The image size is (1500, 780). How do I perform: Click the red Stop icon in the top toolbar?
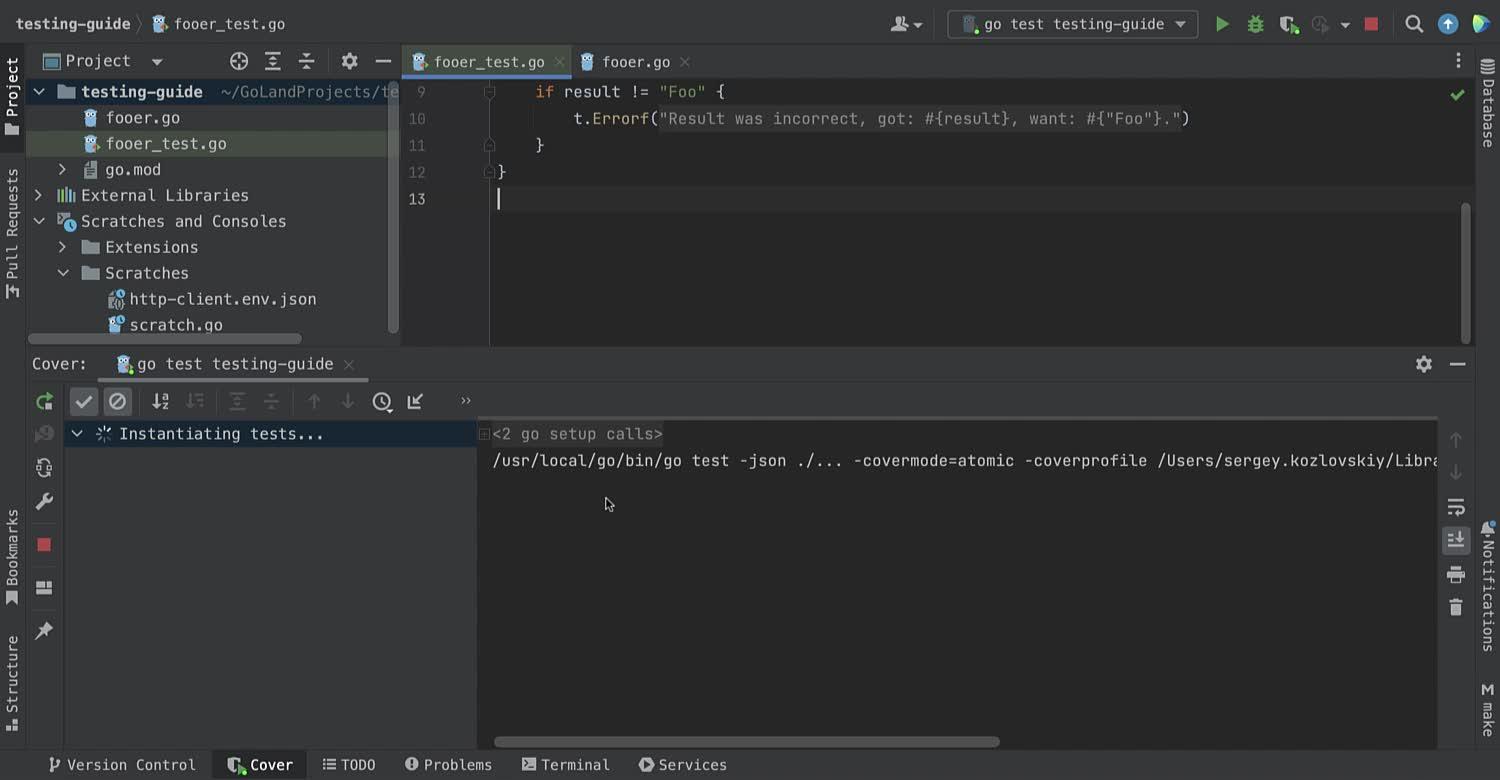(x=1371, y=24)
